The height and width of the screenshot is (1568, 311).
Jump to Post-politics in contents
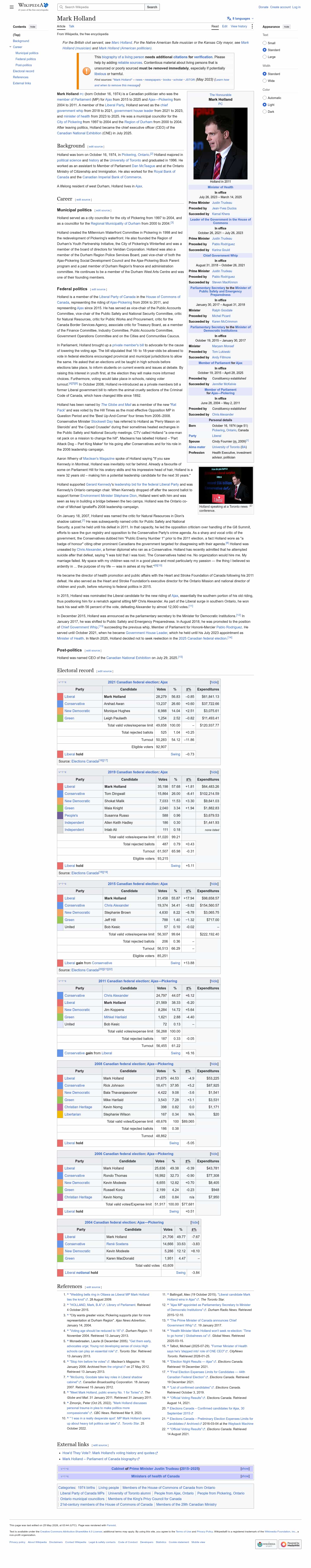click(24, 65)
